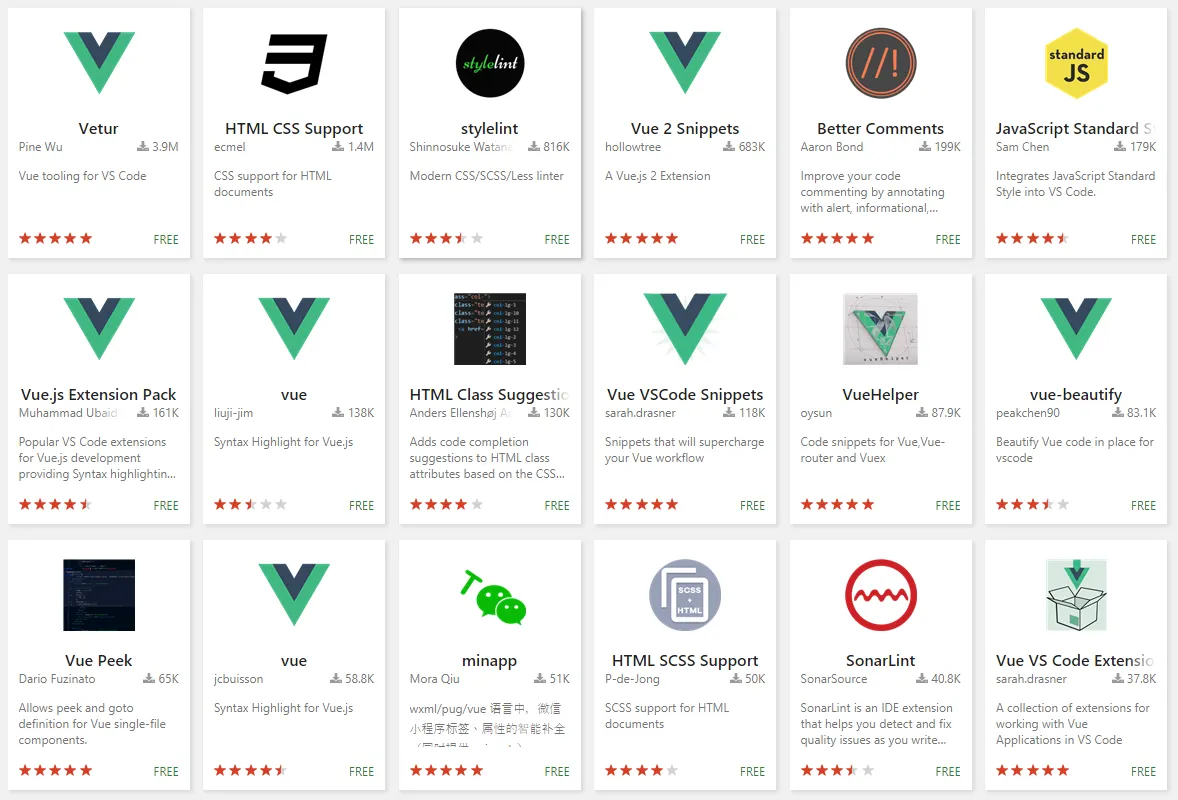Open the HTML Class Suggestions thumbnail
This screenshot has height=800, width=1178.
click(x=490, y=329)
